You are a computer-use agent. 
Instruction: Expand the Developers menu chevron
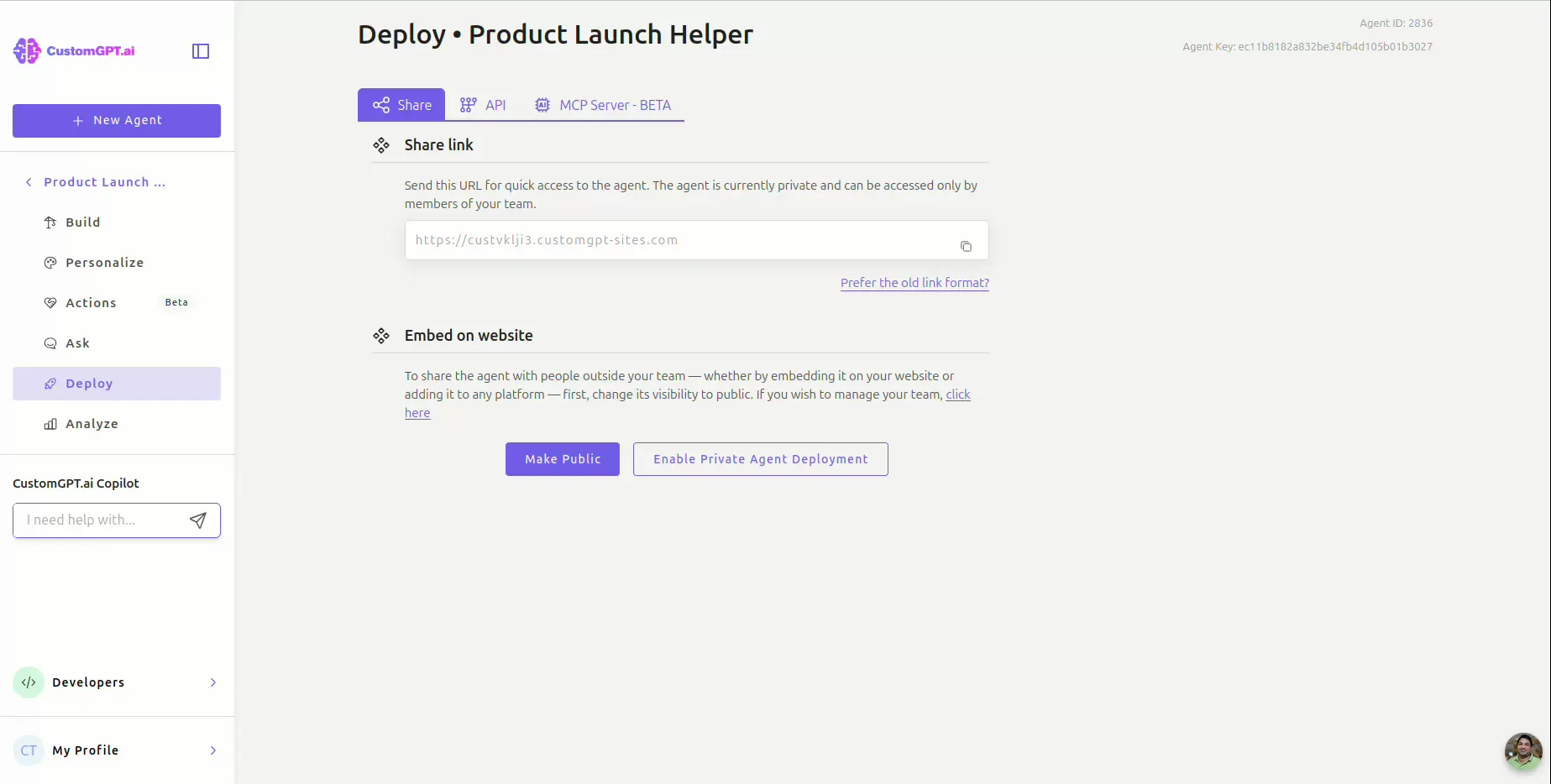click(x=213, y=682)
